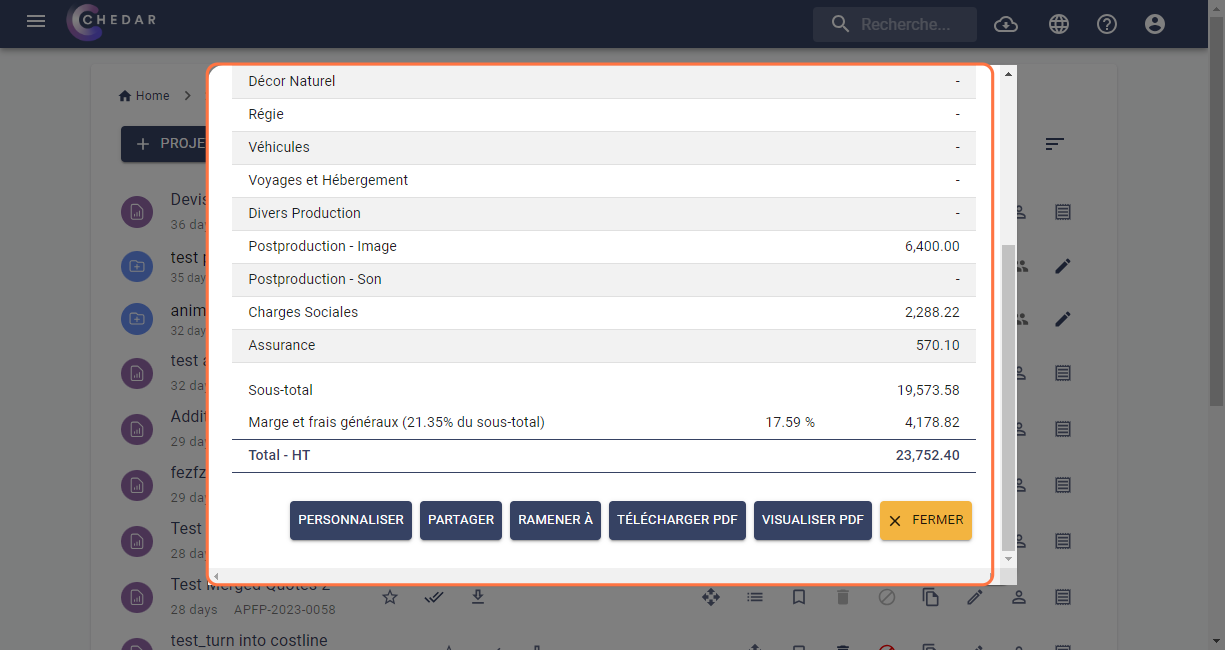Click summary sheet icon on Addit row
The width and height of the screenshot is (1225, 650).
click(x=1063, y=427)
